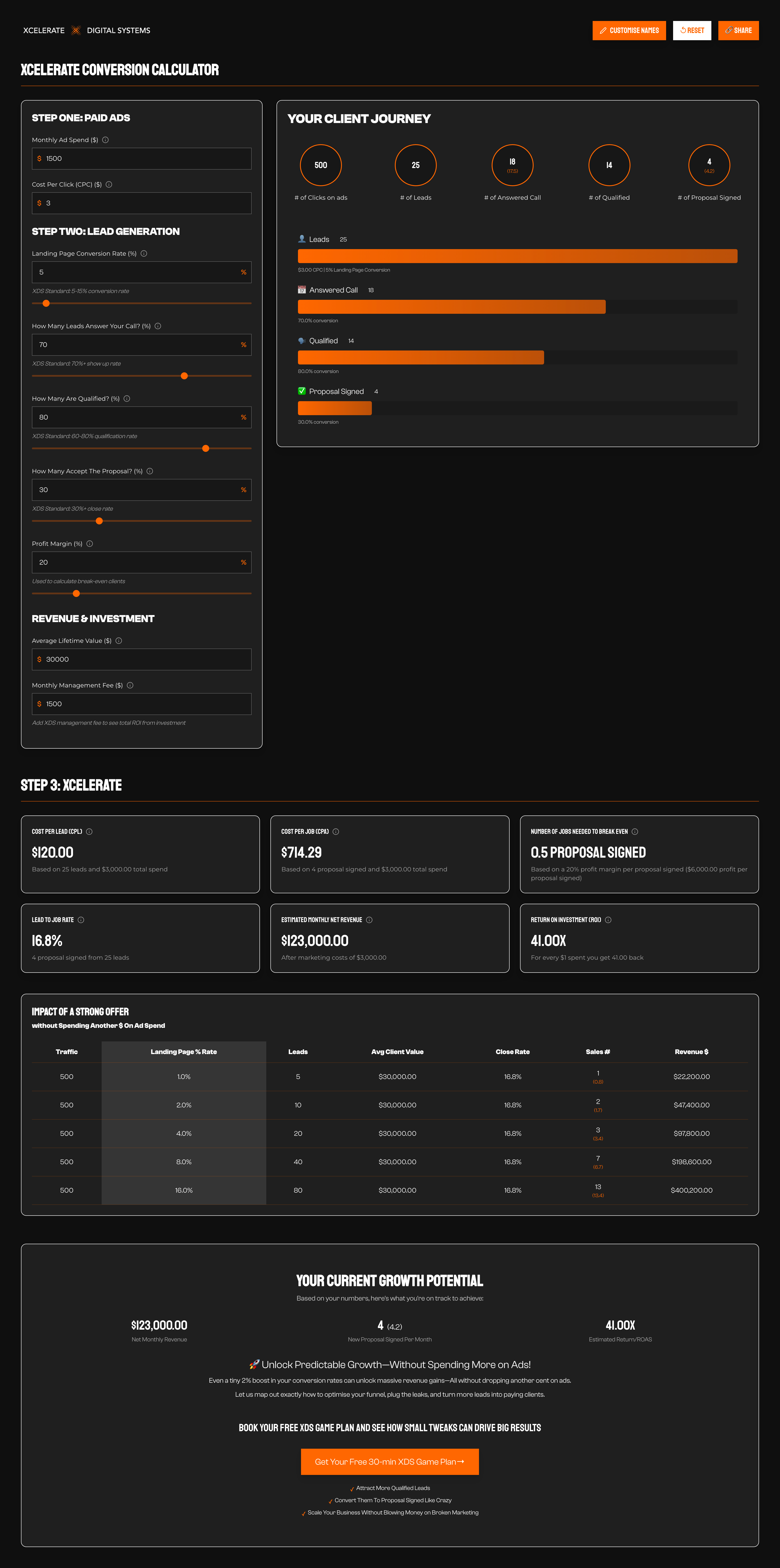Click the 500 Clicks on ads circle

coord(321,165)
